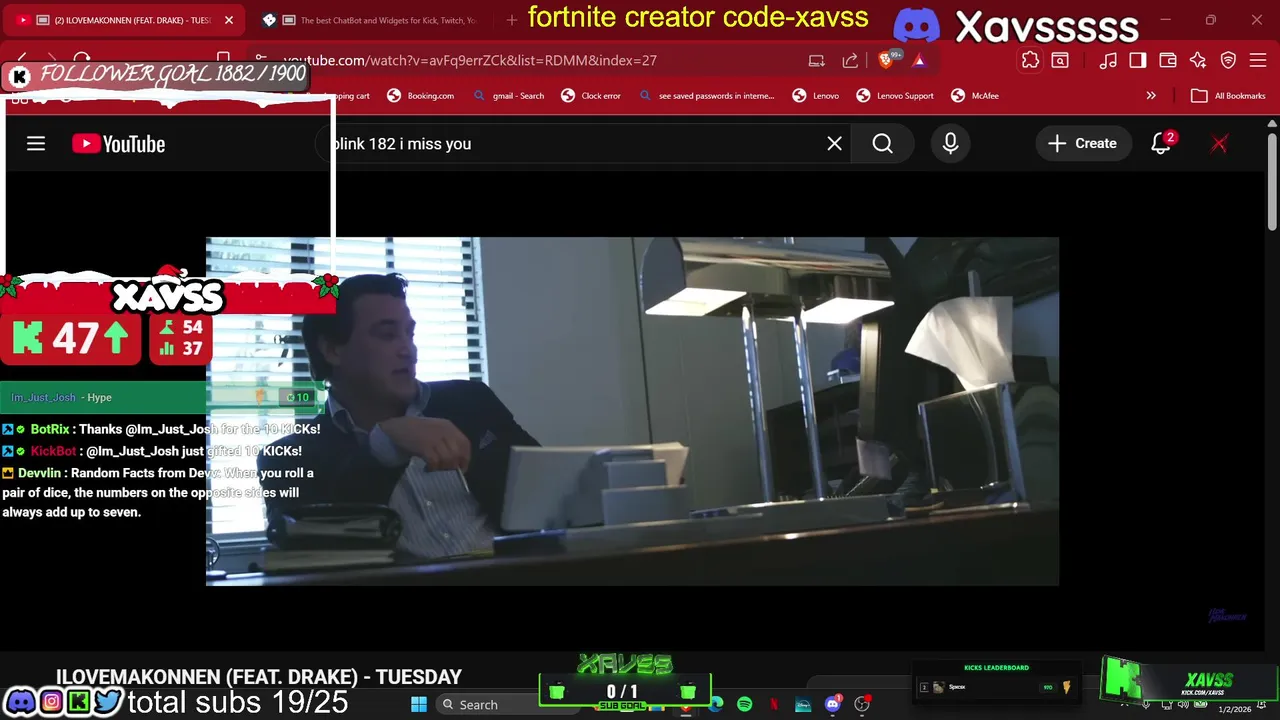Click the BotRix thanks chat message

(161, 429)
